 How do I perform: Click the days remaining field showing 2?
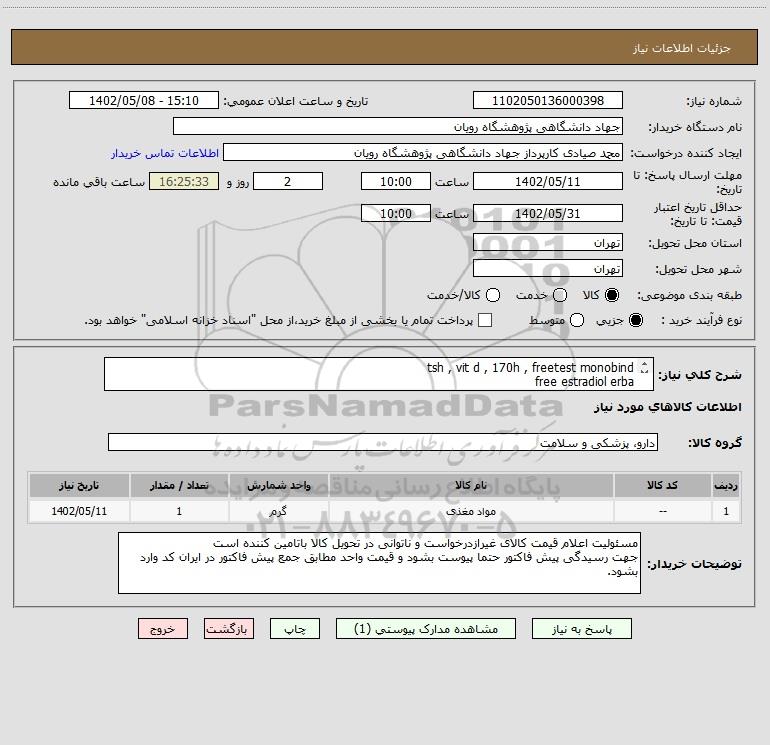(288, 181)
